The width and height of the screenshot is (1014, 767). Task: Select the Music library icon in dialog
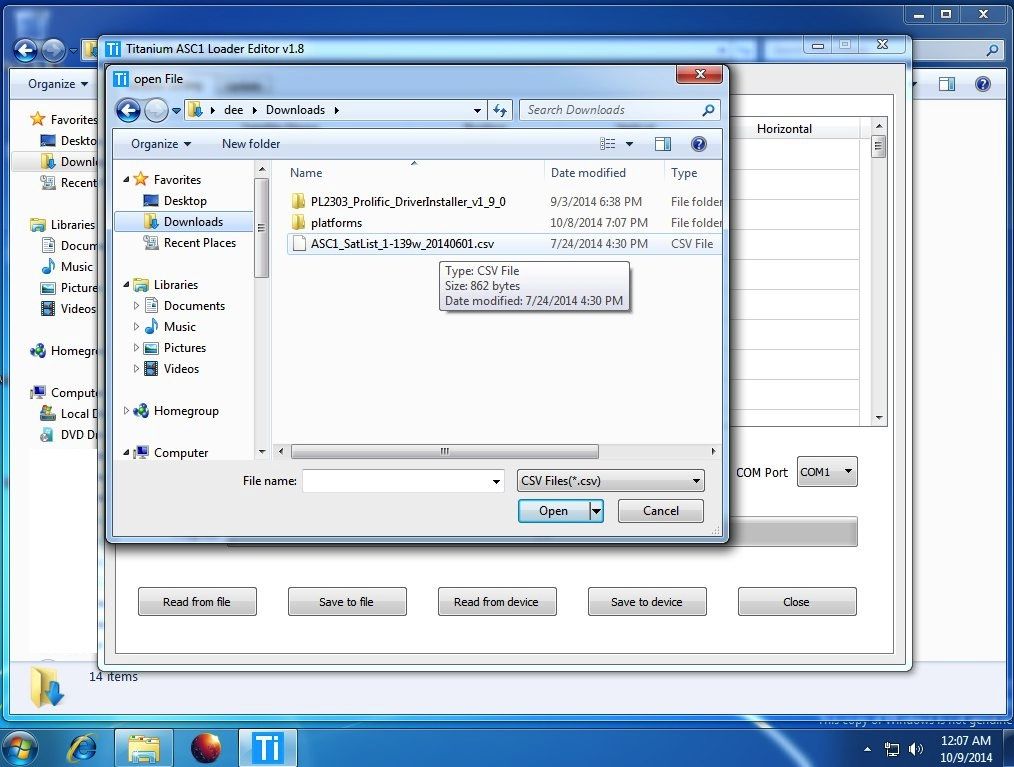pyautogui.click(x=151, y=327)
